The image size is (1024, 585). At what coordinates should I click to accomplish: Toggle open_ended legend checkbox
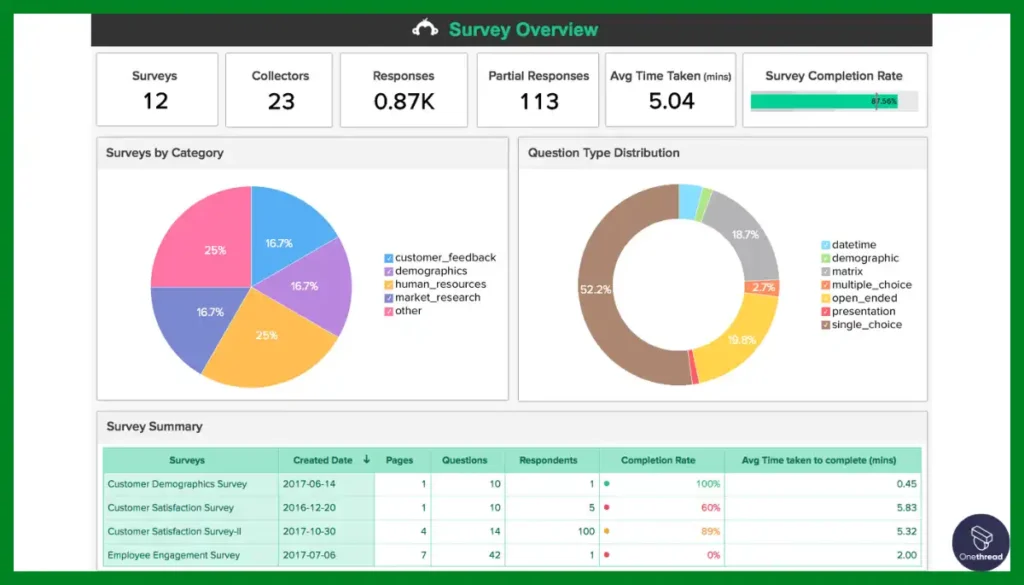825,298
